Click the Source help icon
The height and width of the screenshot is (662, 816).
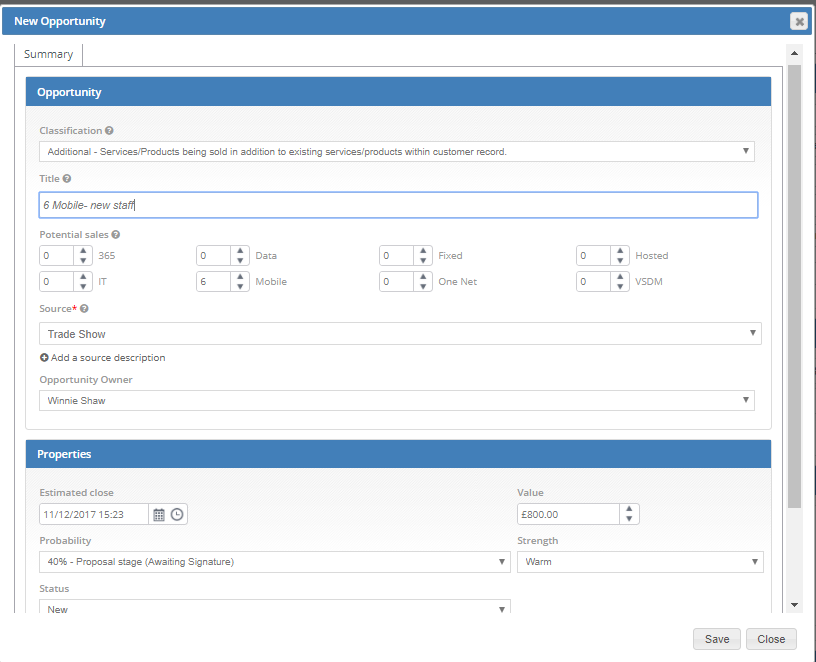84,309
